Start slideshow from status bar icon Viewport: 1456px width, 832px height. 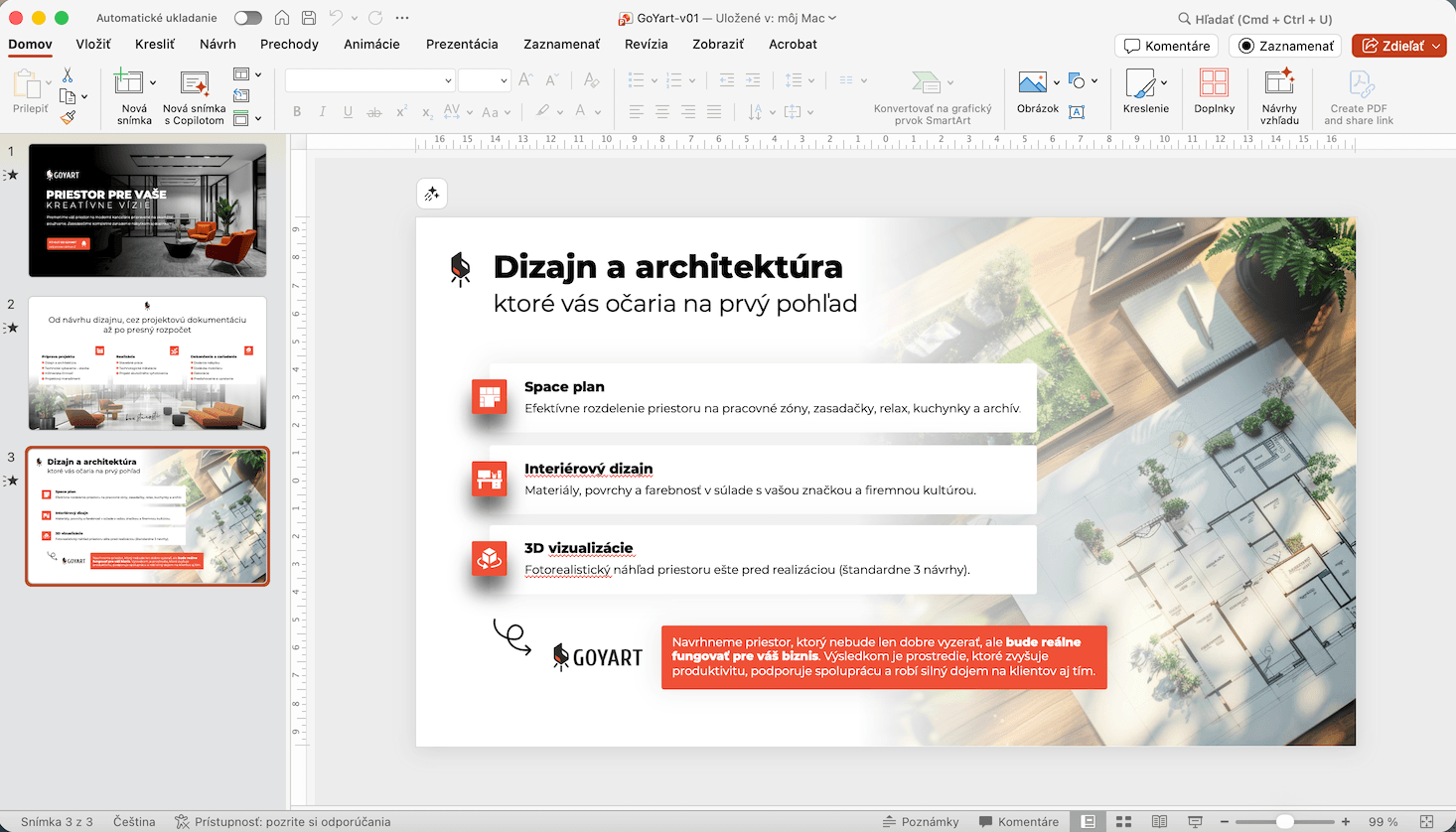coord(1195,822)
